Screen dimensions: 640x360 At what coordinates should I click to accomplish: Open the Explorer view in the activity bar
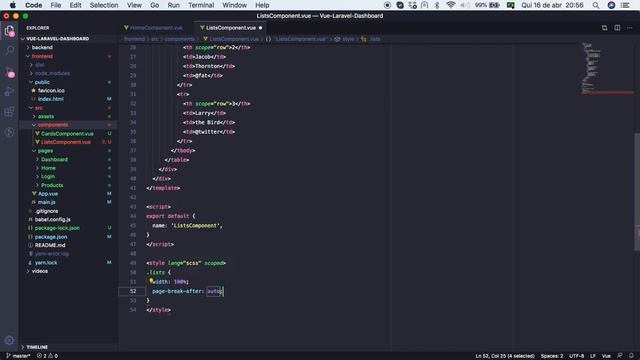9,31
